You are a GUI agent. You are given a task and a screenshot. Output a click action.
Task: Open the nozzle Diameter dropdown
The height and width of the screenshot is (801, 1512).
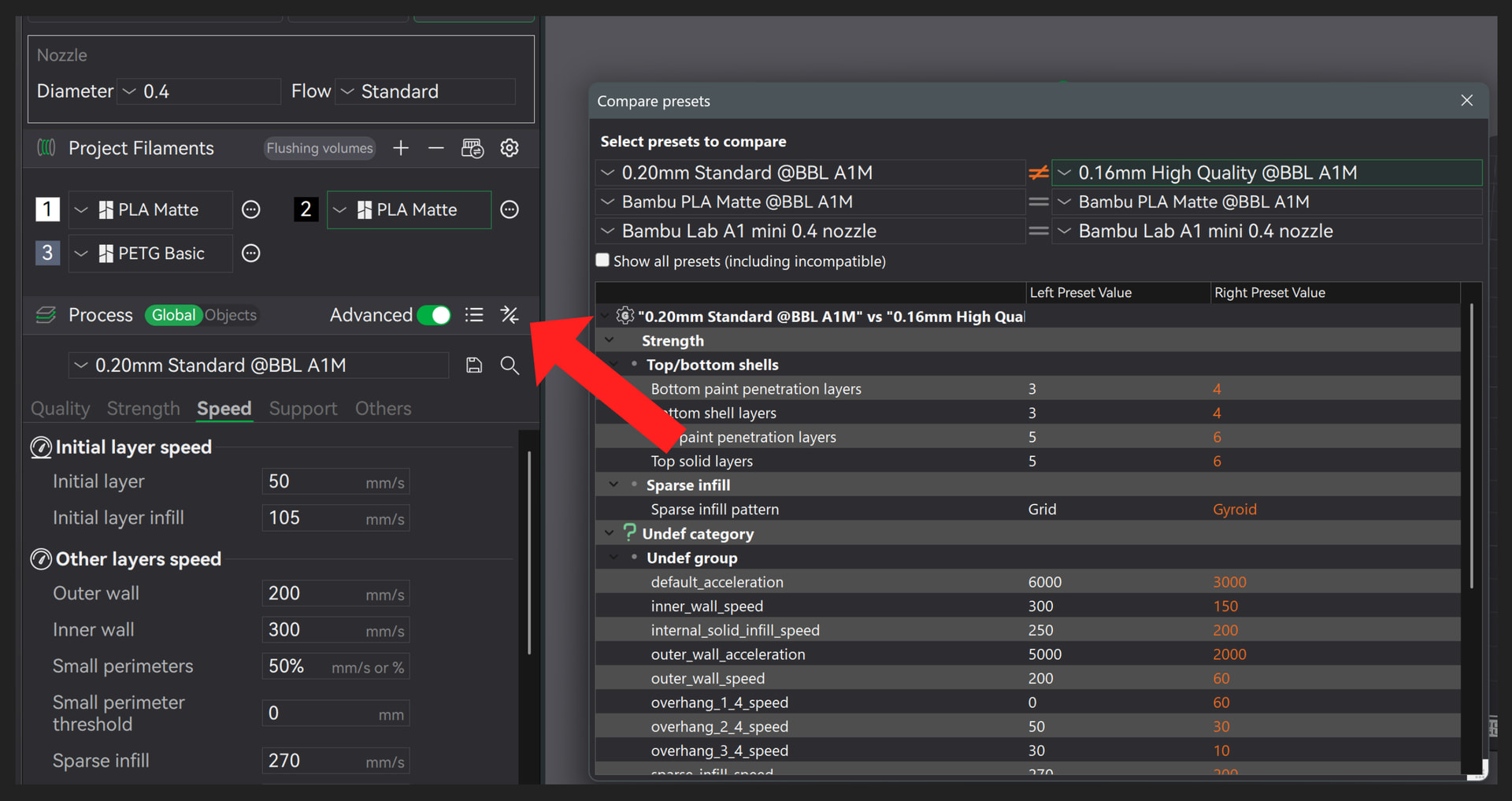[198, 91]
